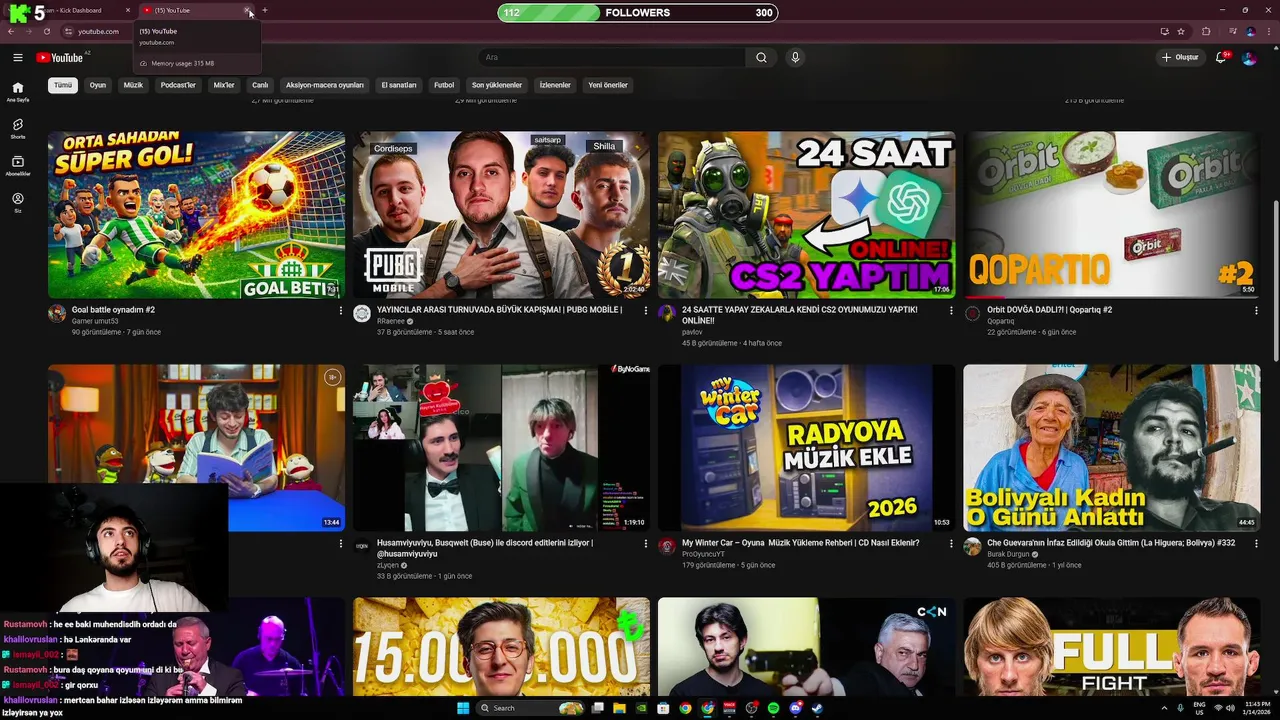The image size is (1280, 720).
Task: Select the Son yüklenenler chip
Action: click(497, 85)
